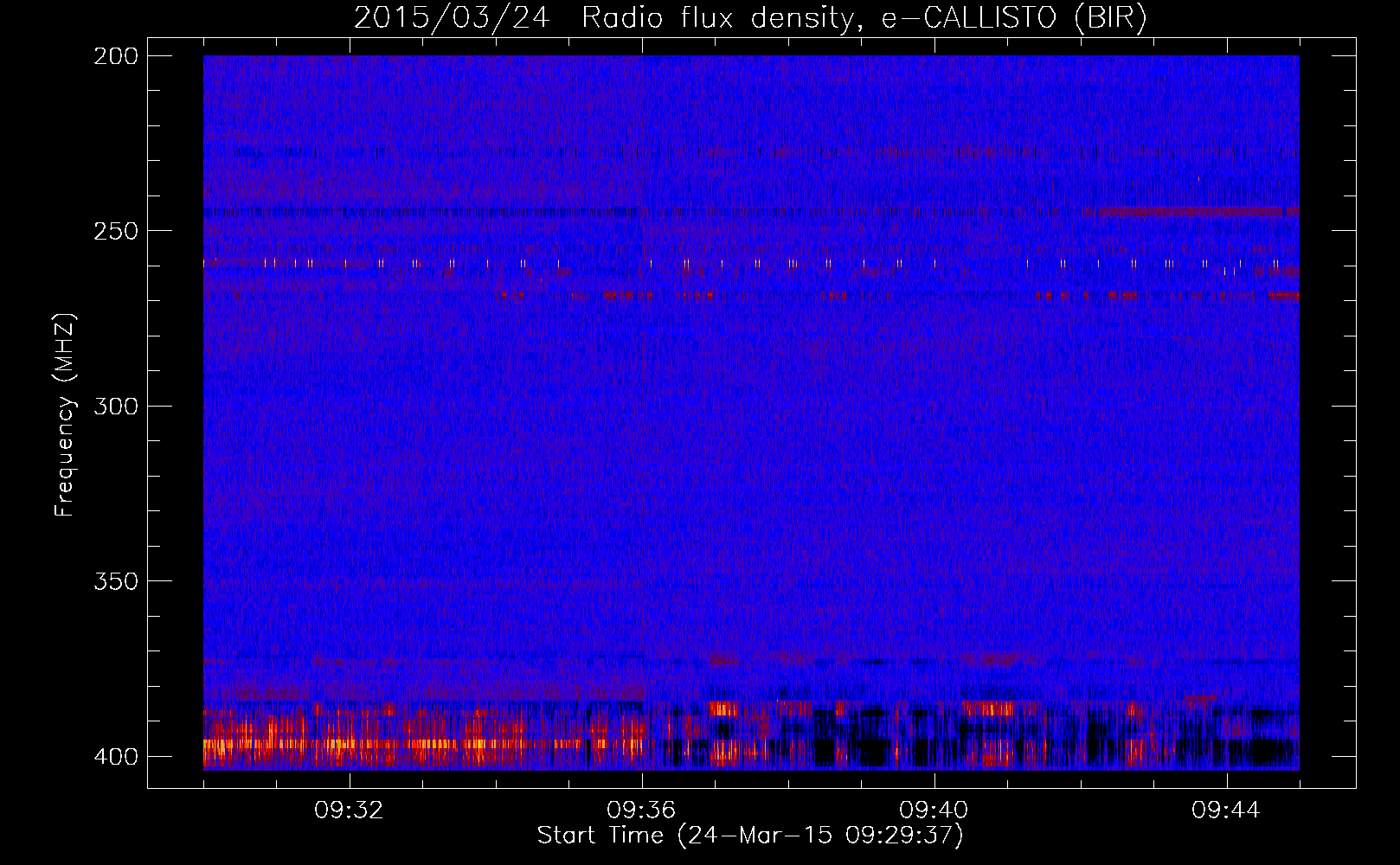Image resolution: width=1400 pixels, height=865 pixels.
Task: Click the 350 frequency tick label
Action: click(115, 581)
